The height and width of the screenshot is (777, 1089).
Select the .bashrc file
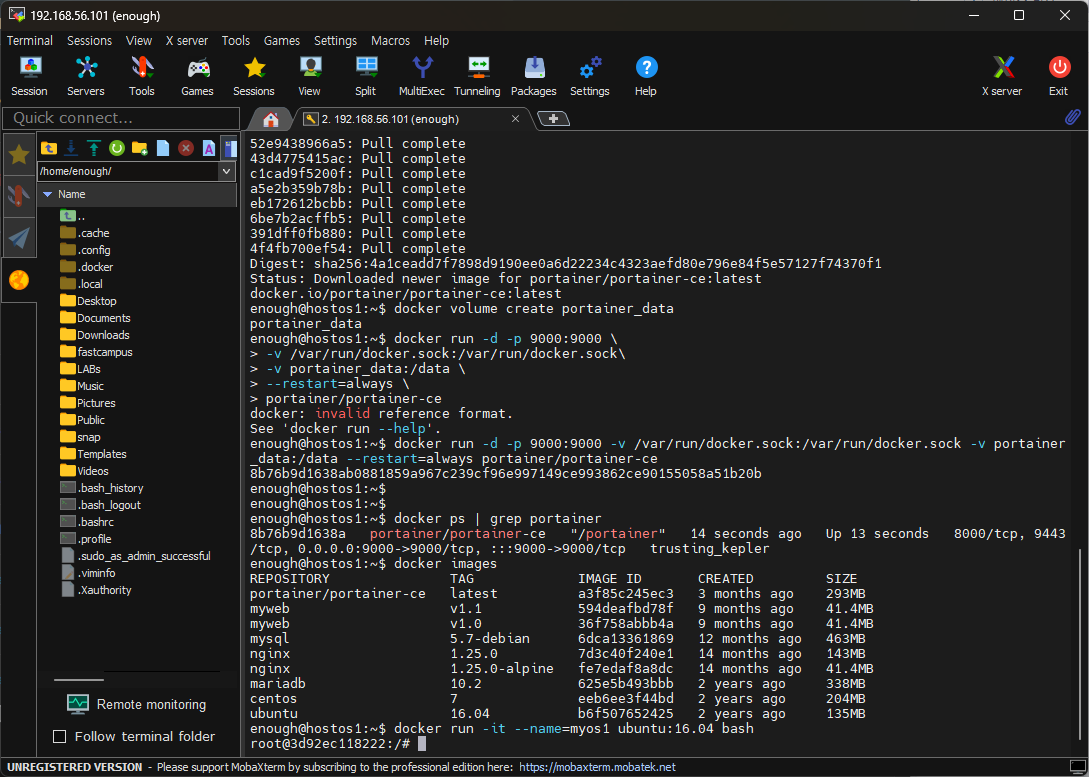point(87,522)
